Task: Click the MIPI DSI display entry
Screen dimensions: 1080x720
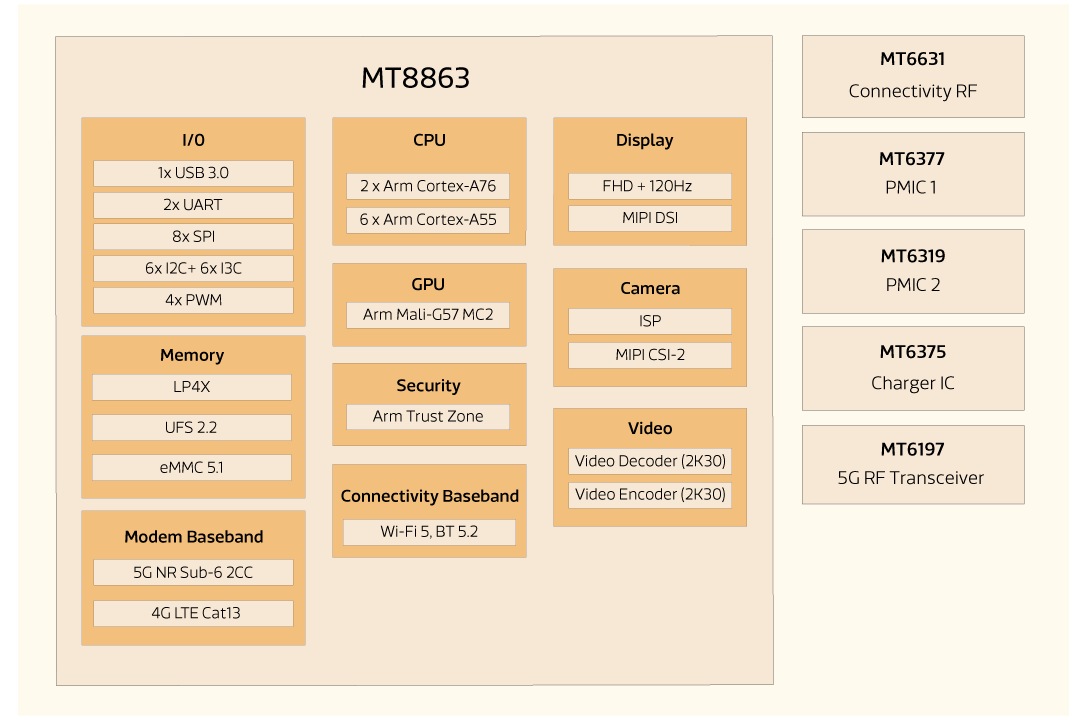Action: [650, 218]
